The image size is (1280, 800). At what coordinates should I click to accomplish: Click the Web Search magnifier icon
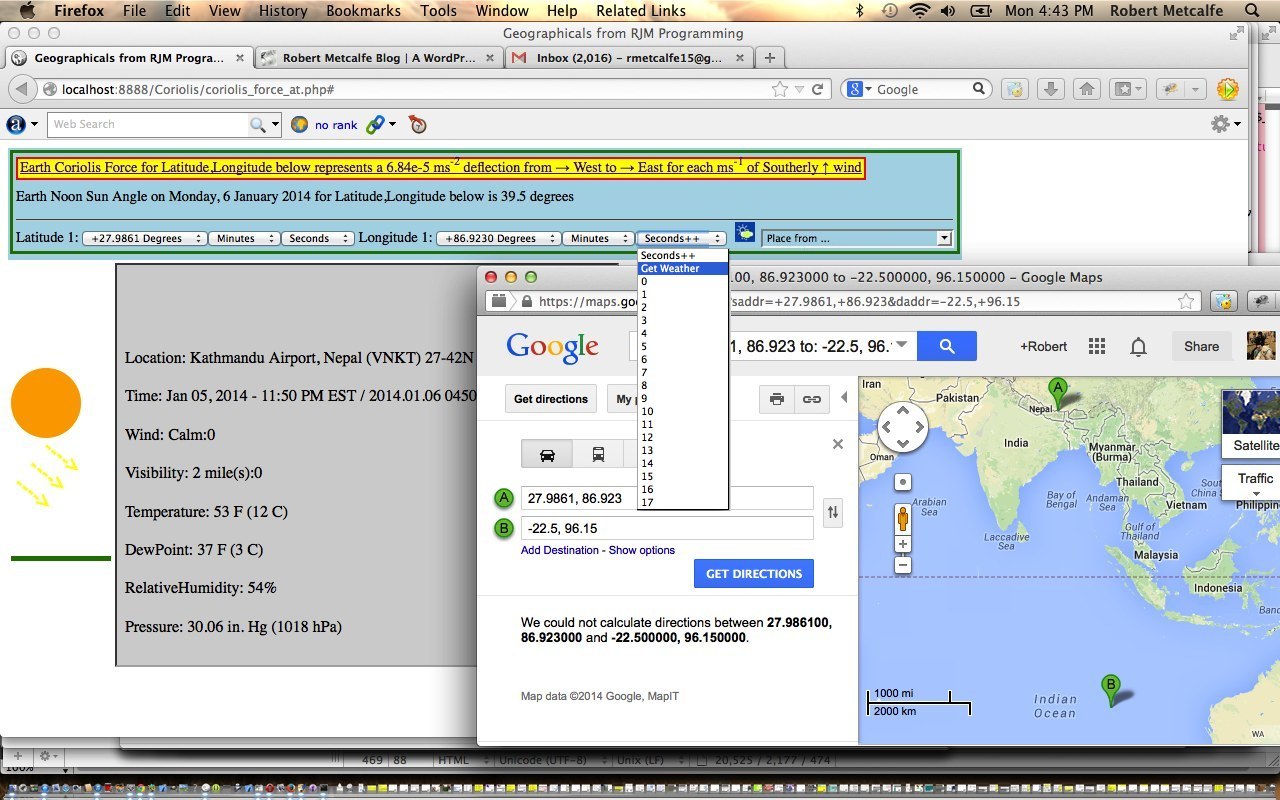[258, 124]
